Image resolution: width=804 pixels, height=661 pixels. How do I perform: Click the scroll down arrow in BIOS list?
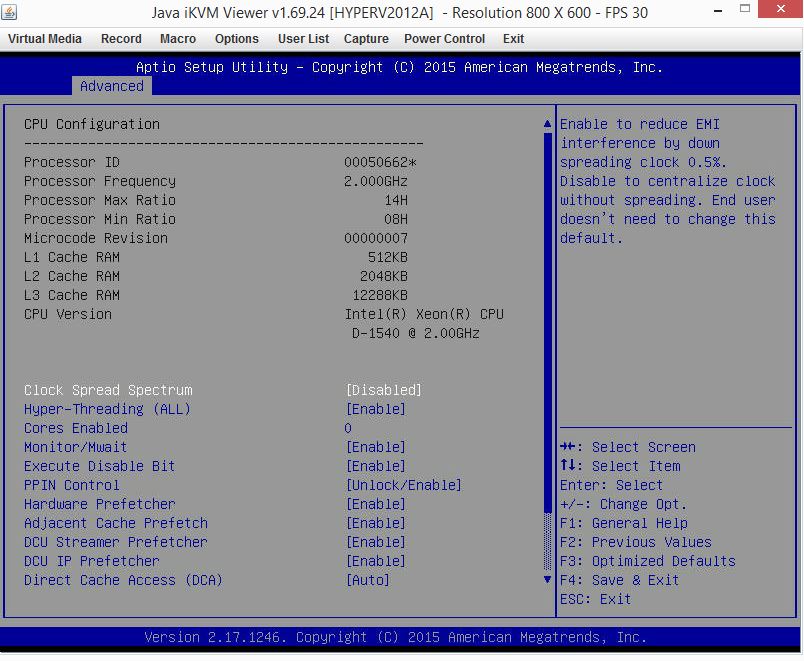547,579
